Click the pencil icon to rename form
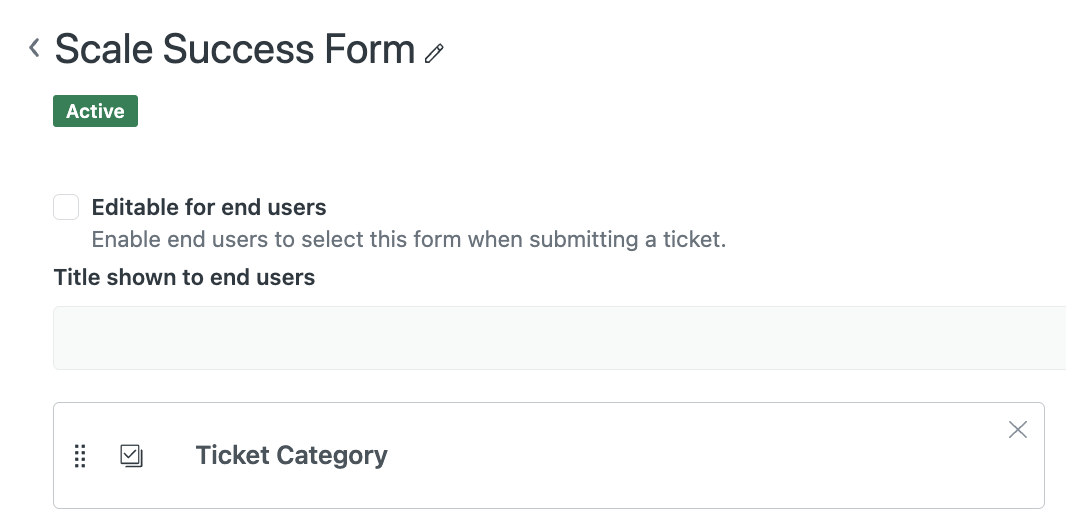Viewport: 1066px width, 520px height. 434,53
